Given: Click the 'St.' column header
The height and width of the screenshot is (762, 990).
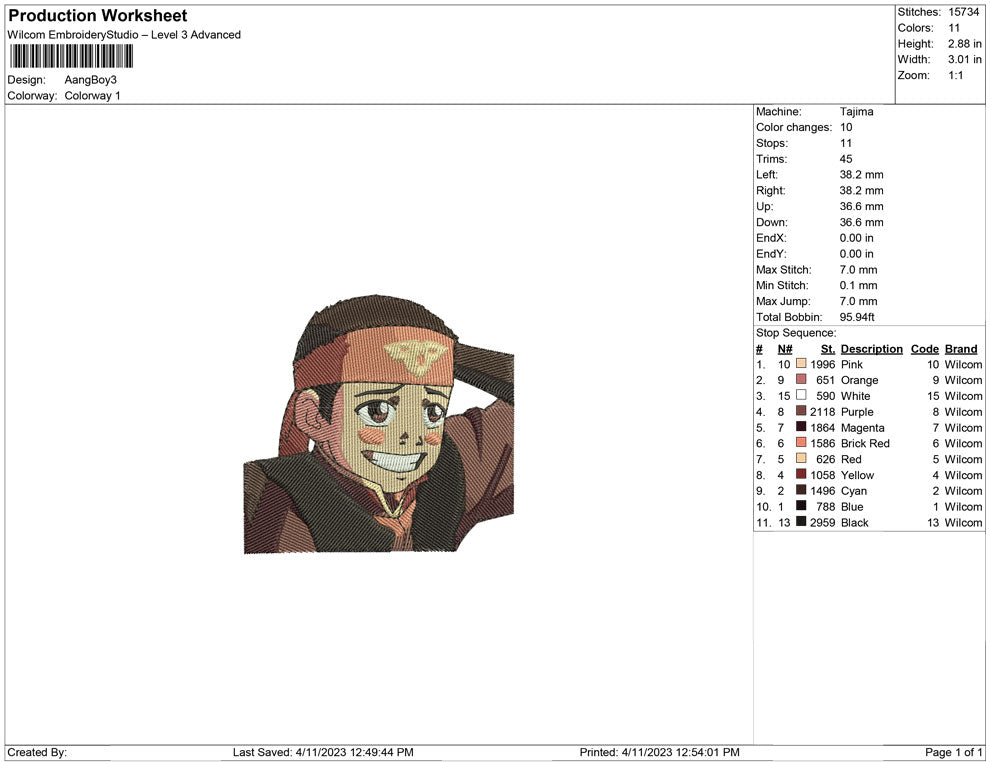Looking at the screenshot, I should 828,349.
